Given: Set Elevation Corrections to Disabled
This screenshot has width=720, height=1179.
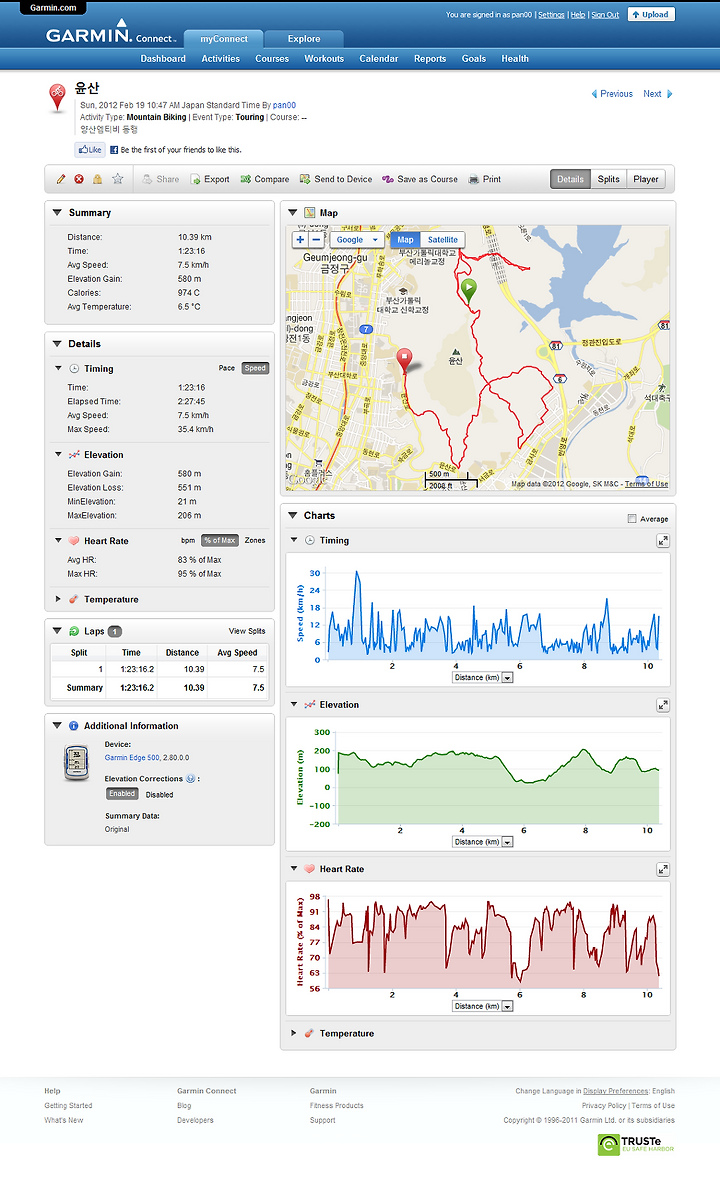Looking at the screenshot, I should 159,795.
